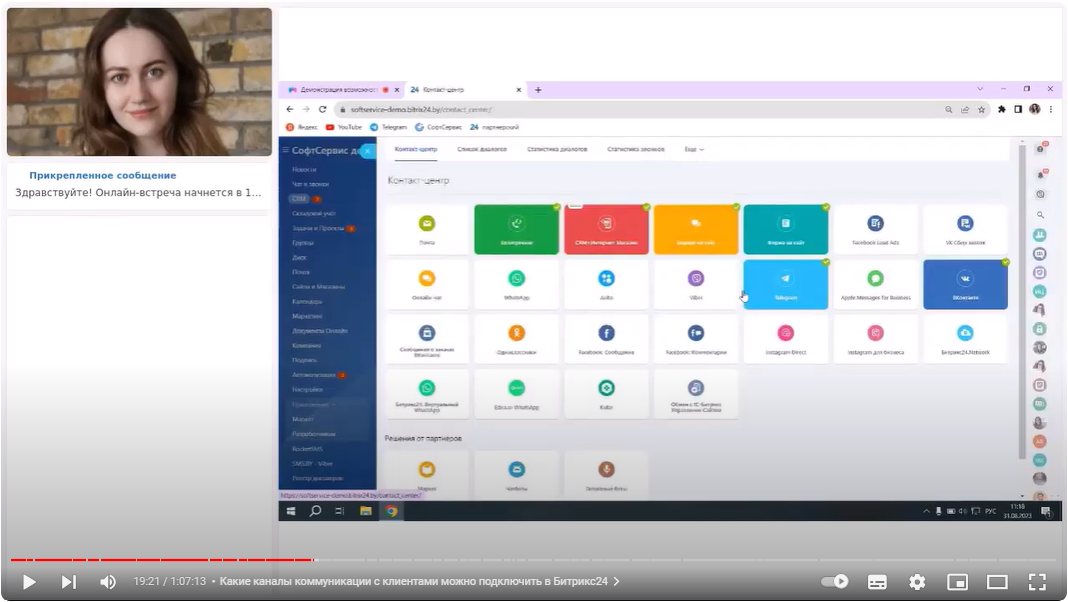Mute the video with the volume icon
Viewport: 1068px width, 602px height.
point(108,581)
